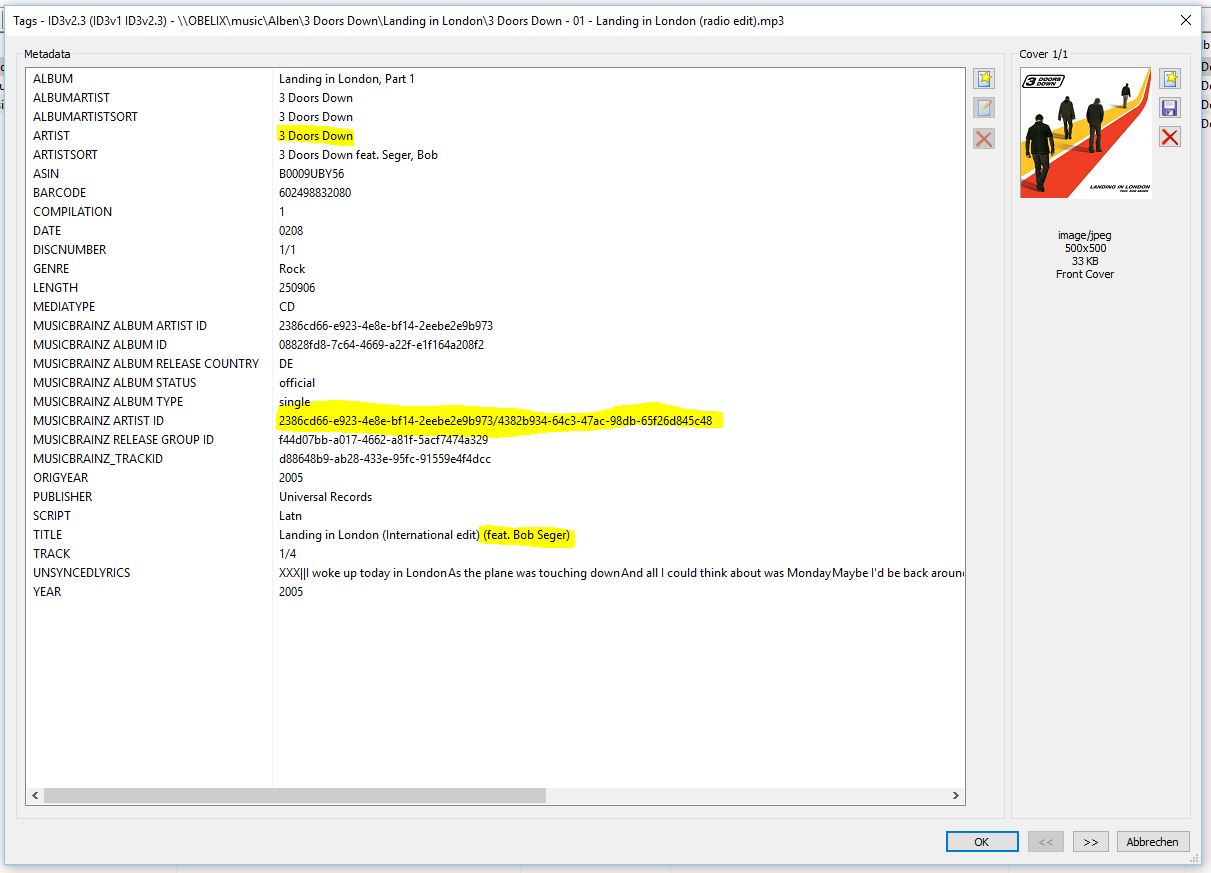Image resolution: width=1211 pixels, height=873 pixels.
Task: Edit the selected metadata field
Action: (984, 108)
